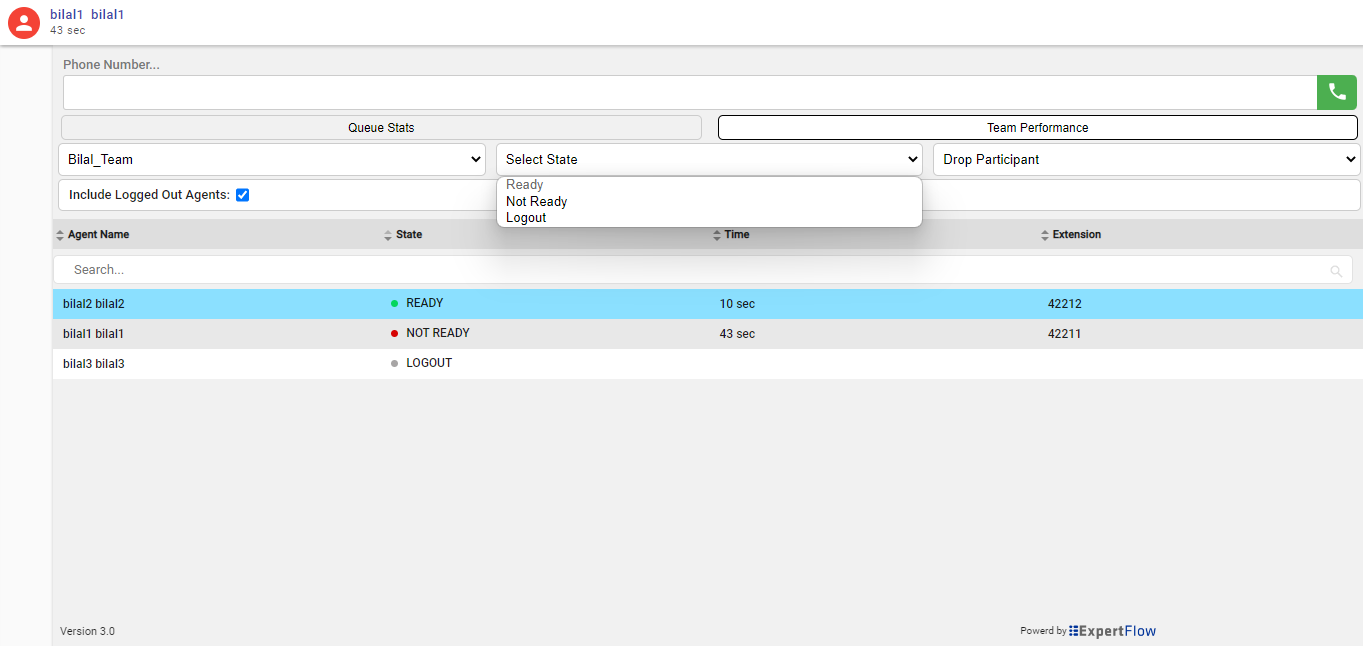The height and width of the screenshot is (646, 1363).
Task: Uncheck Include Logged Out Agents checkbox
Action: (242, 195)
